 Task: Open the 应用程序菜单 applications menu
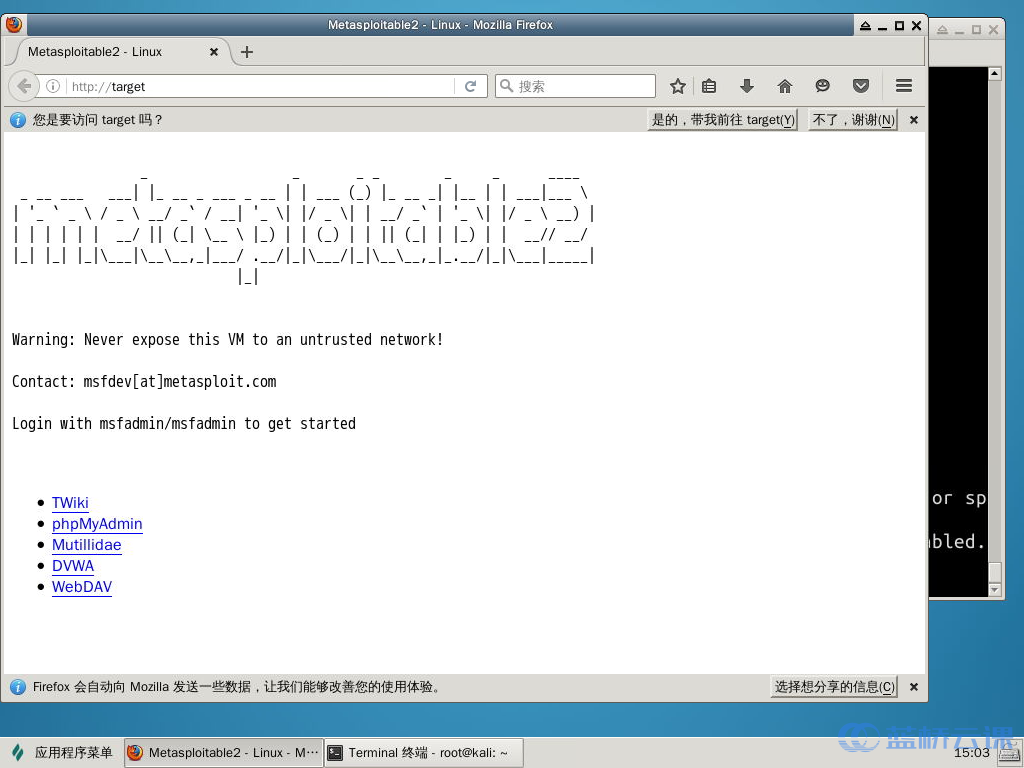(x=63, y=752)
